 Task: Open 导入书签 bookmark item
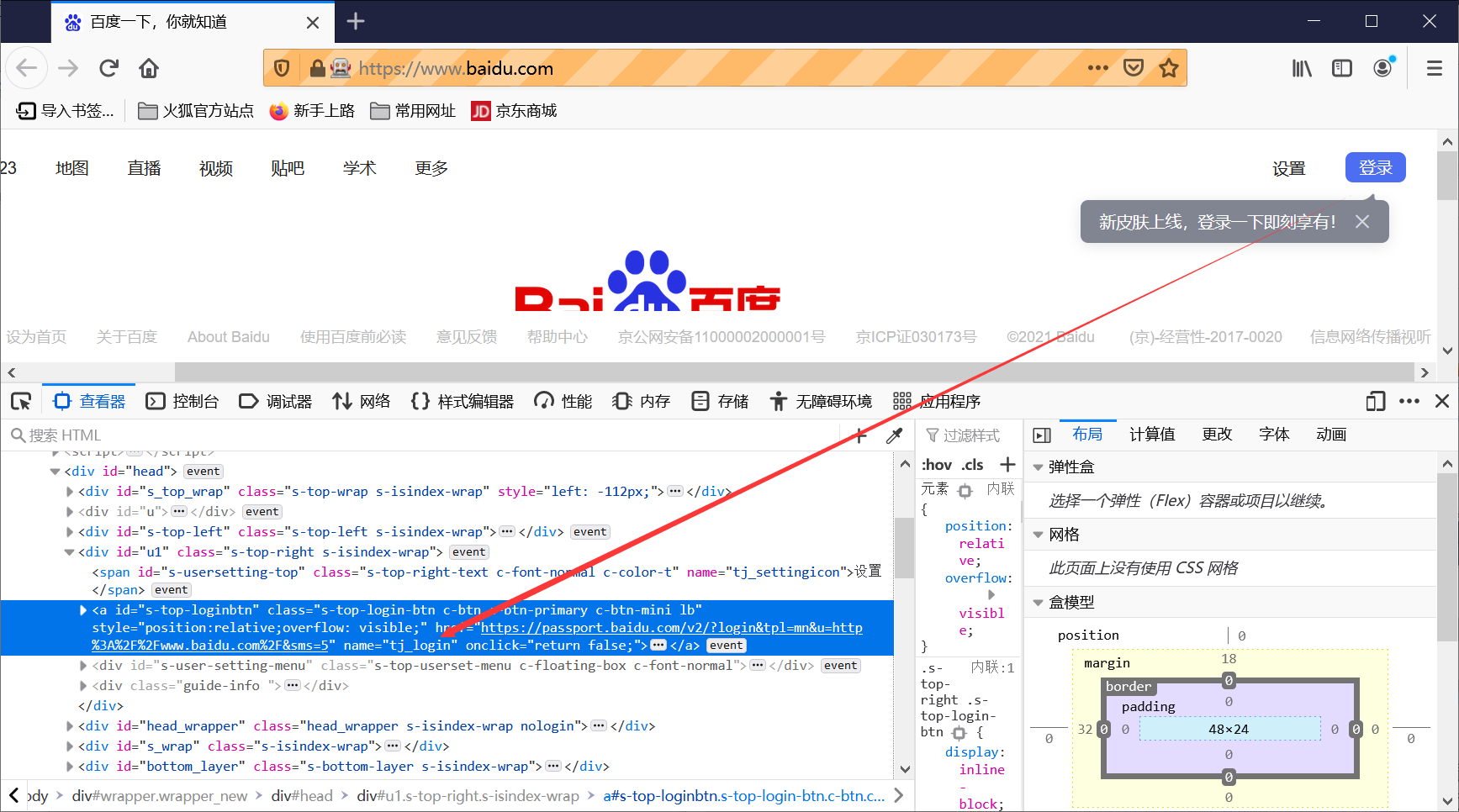tap(66, 111)
